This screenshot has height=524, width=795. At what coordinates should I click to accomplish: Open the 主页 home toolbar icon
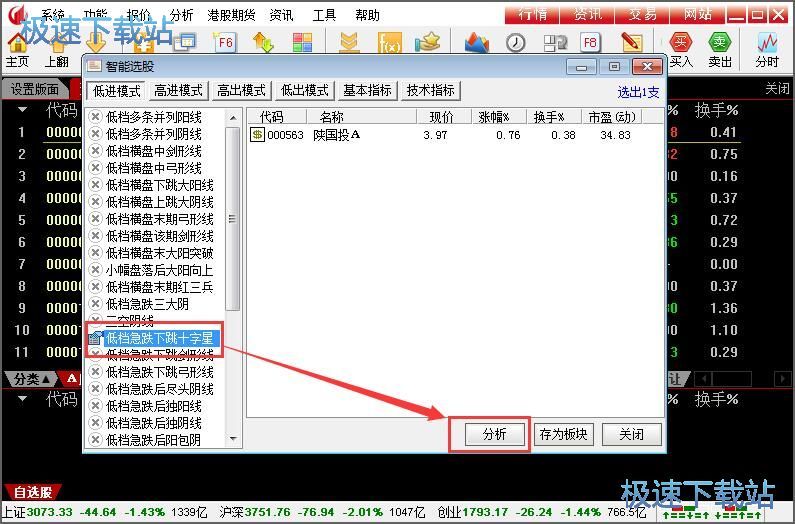click(17, 50)
